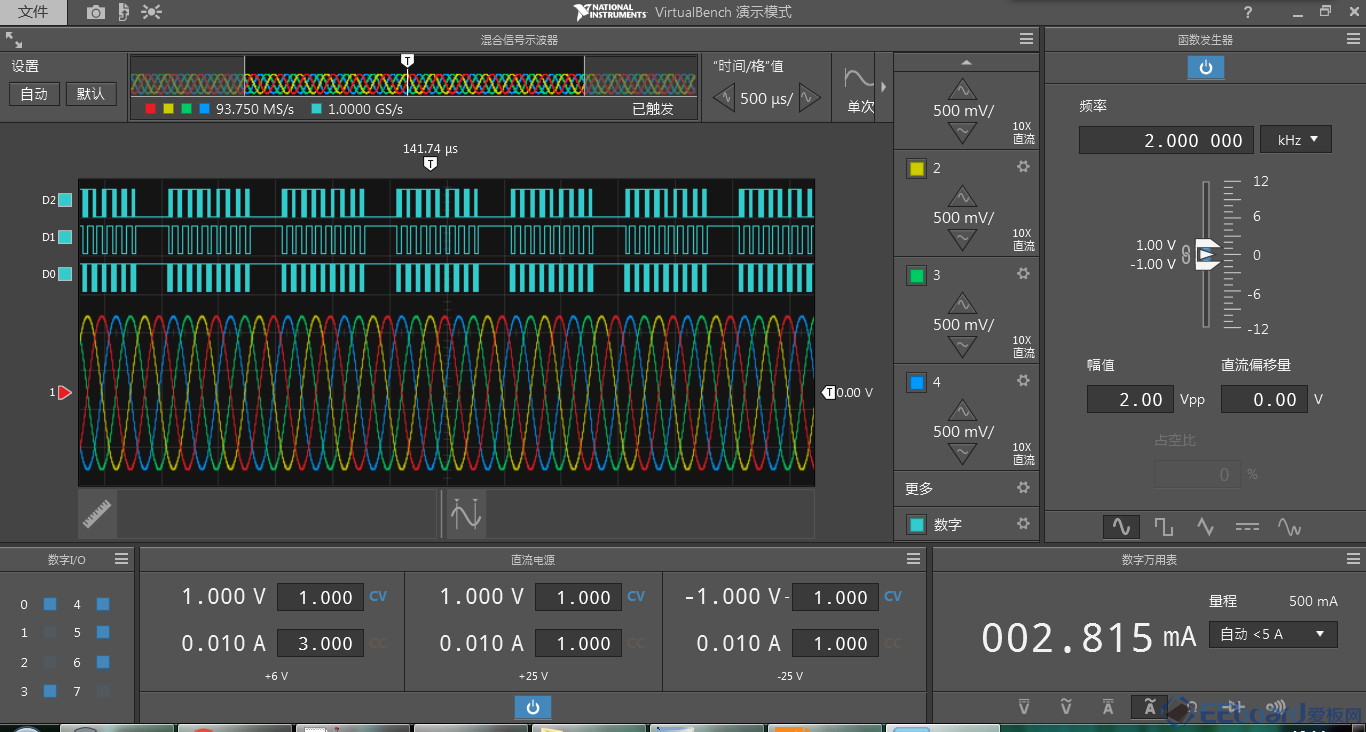Capture a screenshot with the camera icon
The height and width of the screenshot is (732, 1366).
pos(95,12)
